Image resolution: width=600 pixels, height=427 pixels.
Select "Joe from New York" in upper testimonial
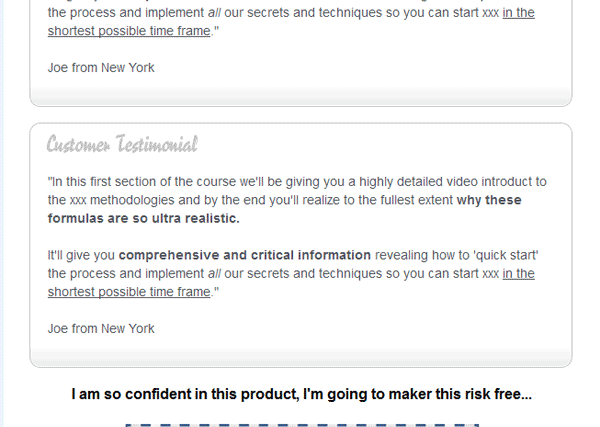(101, 68)
